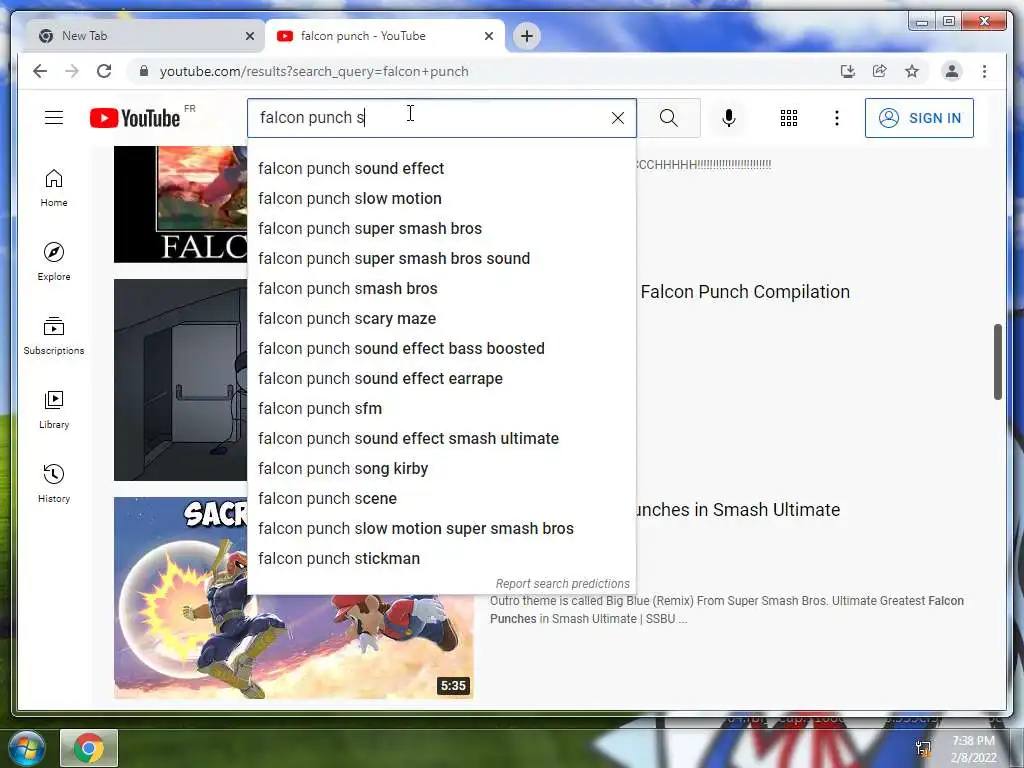Choose suggestion falcon punch sound effect
Screen dimensions: 1024x768
coord(441,168)
